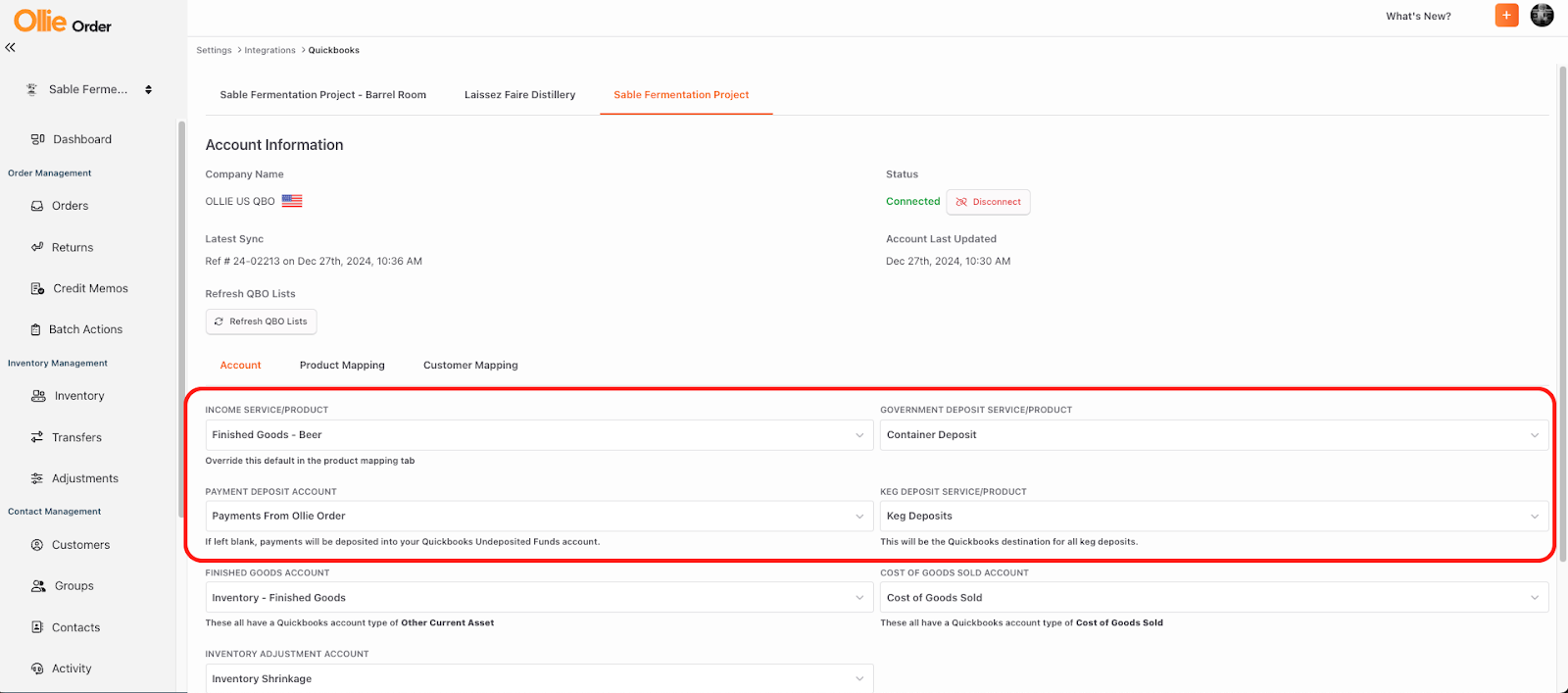Click the Groups people icon
Image resolution: width=1568 pixels, height=693 pixels.
pos(38,586)
